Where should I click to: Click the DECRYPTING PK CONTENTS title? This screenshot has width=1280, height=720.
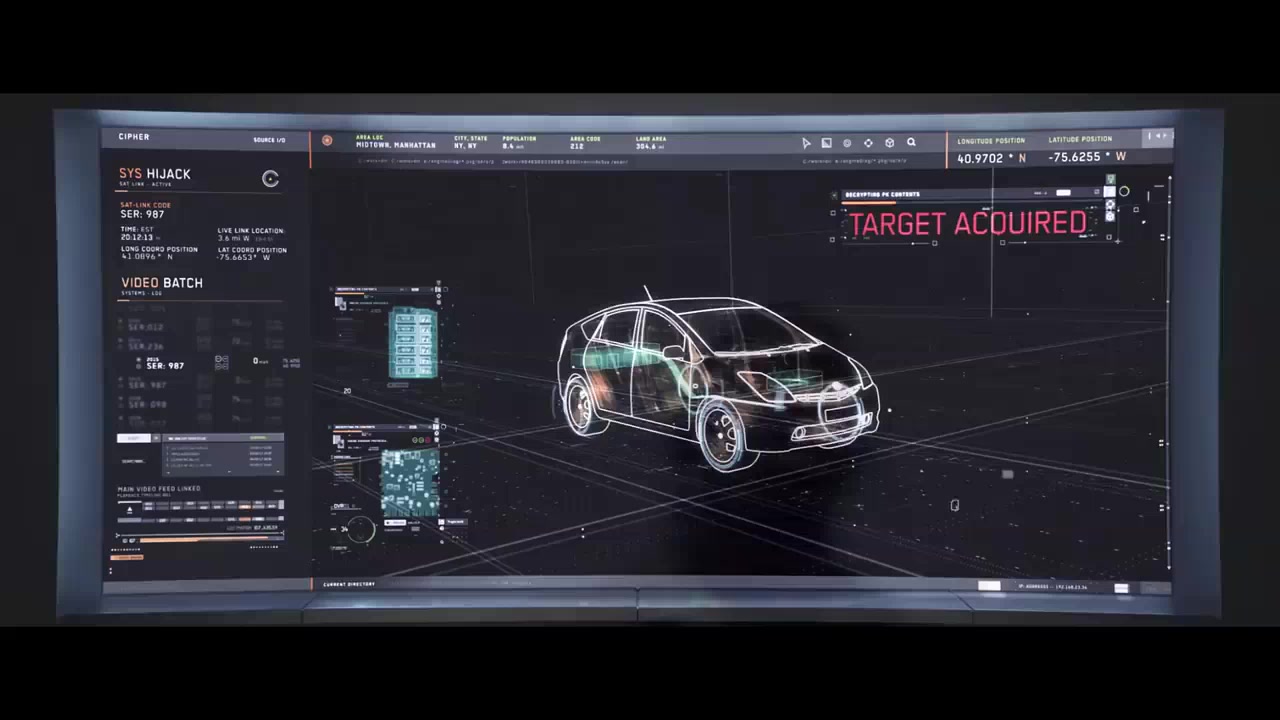(882, 194)
